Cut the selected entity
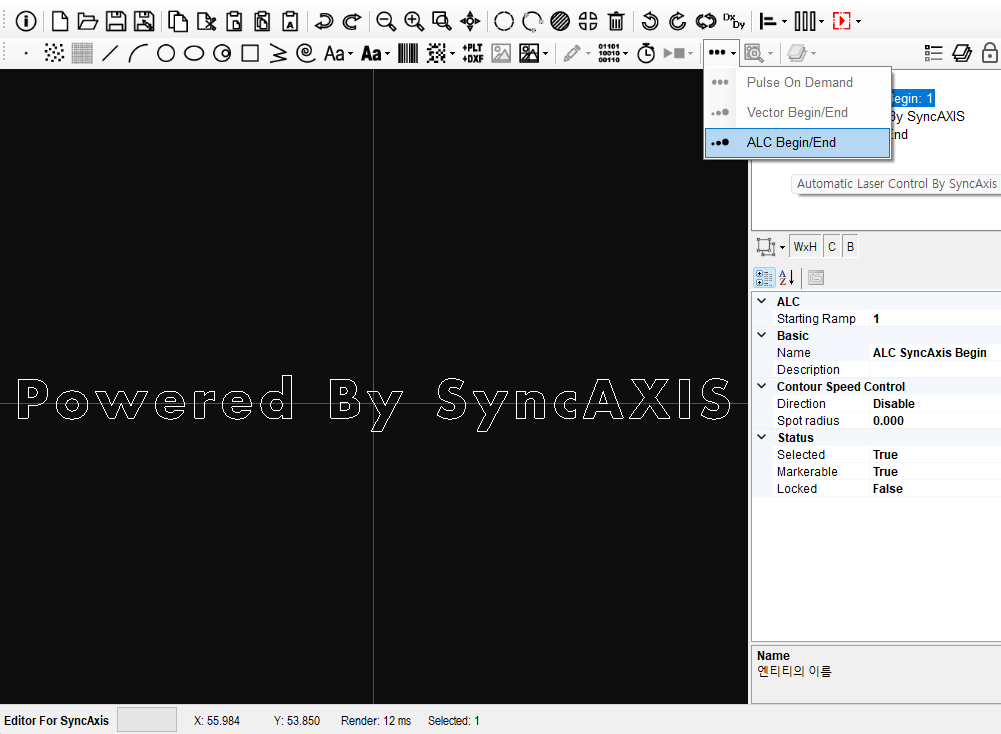The width and height of the screenshot is (1001, 734). [206, 21]
